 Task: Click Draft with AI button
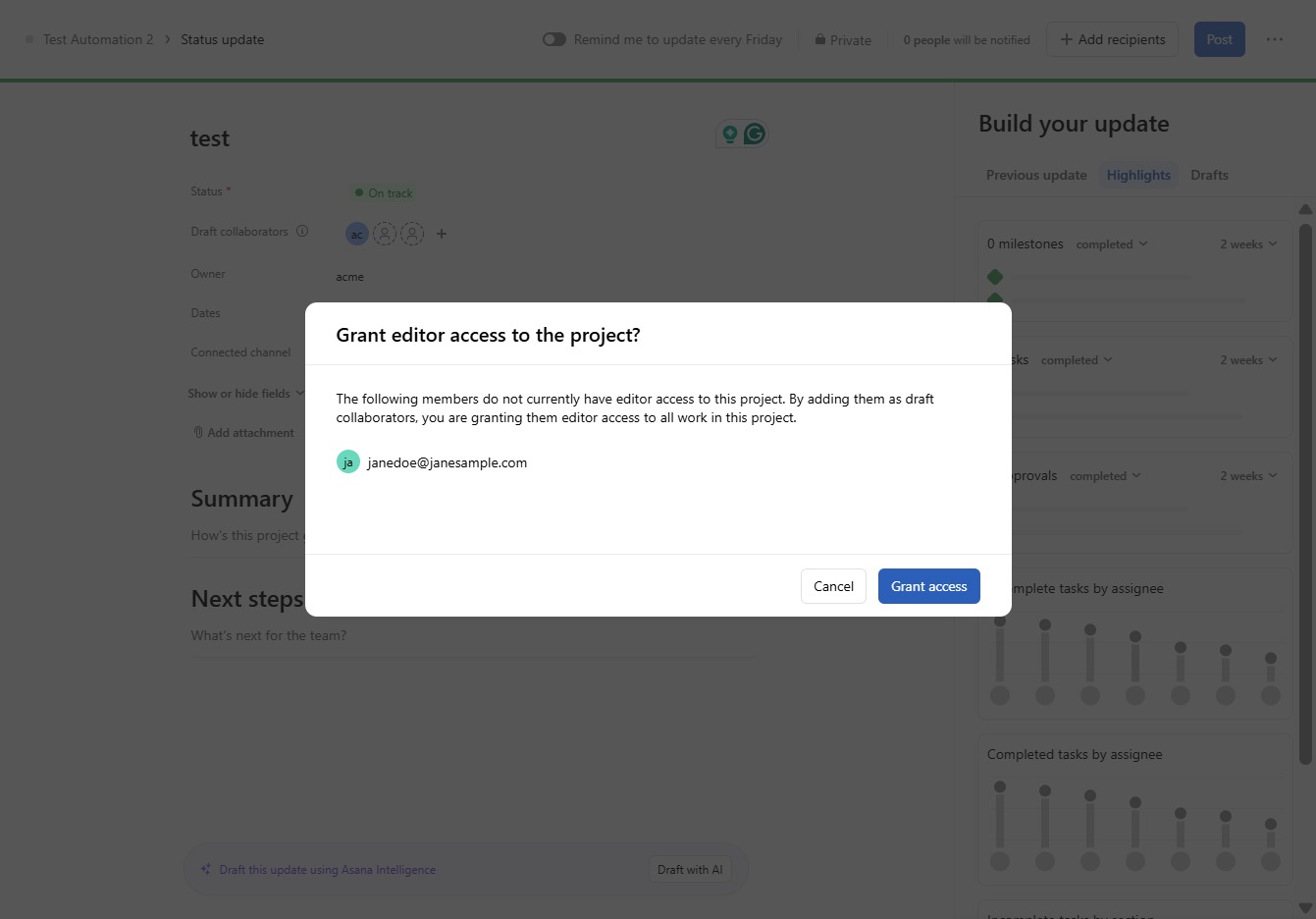pos(690,870)
